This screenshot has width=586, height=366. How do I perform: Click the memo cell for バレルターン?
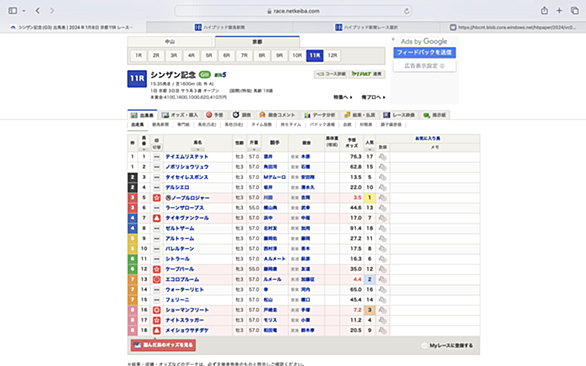(x=435, y=249)
